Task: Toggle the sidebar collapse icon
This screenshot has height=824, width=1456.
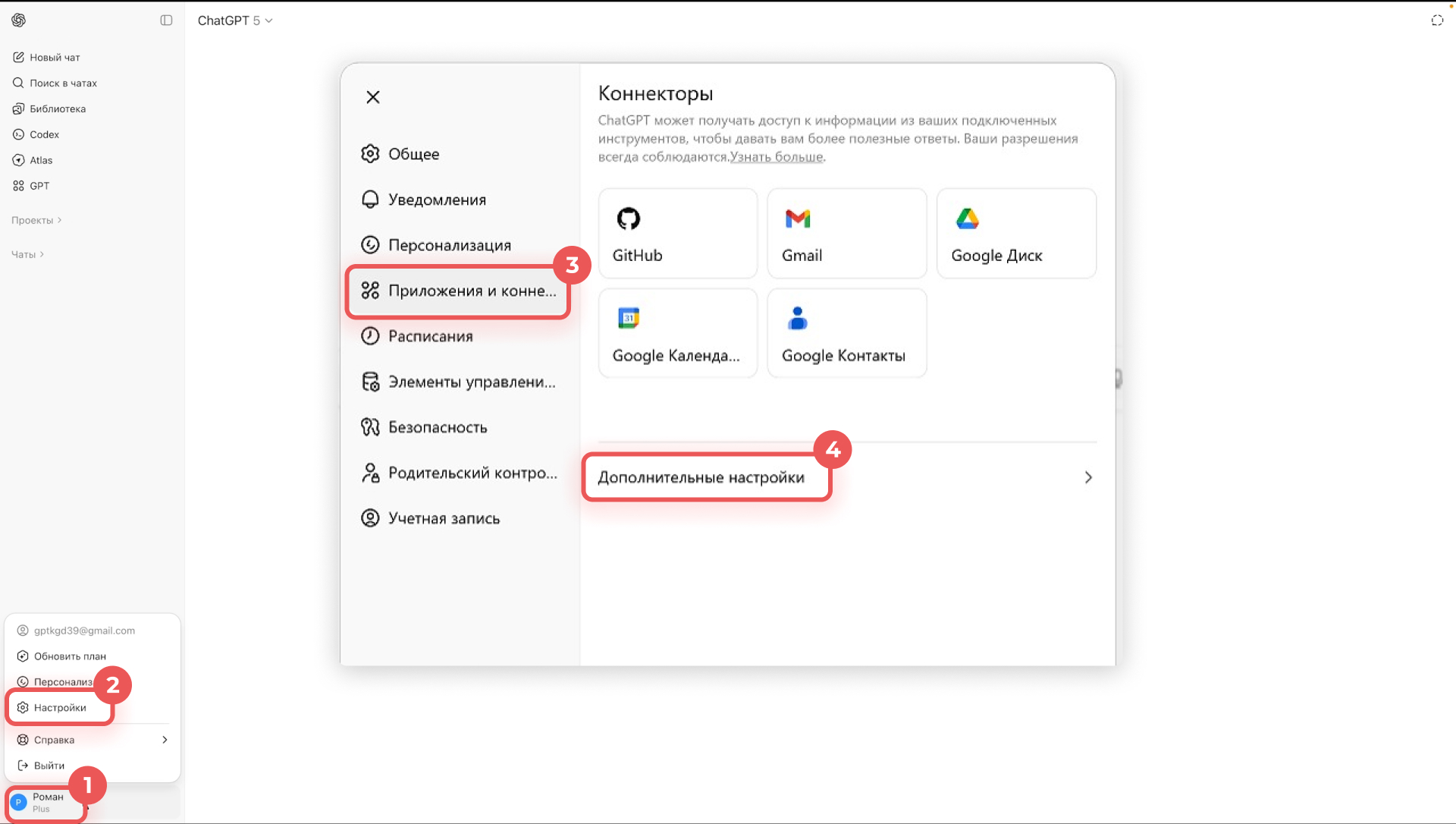Action: (166, 20)
